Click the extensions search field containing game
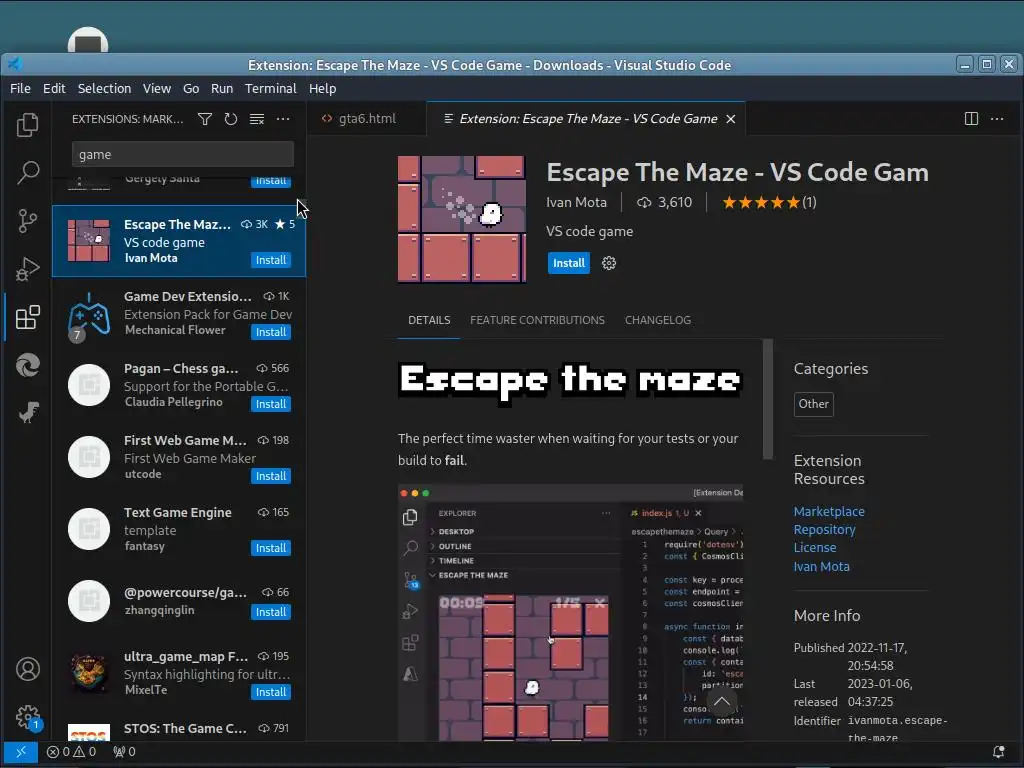 click(183, 155)
